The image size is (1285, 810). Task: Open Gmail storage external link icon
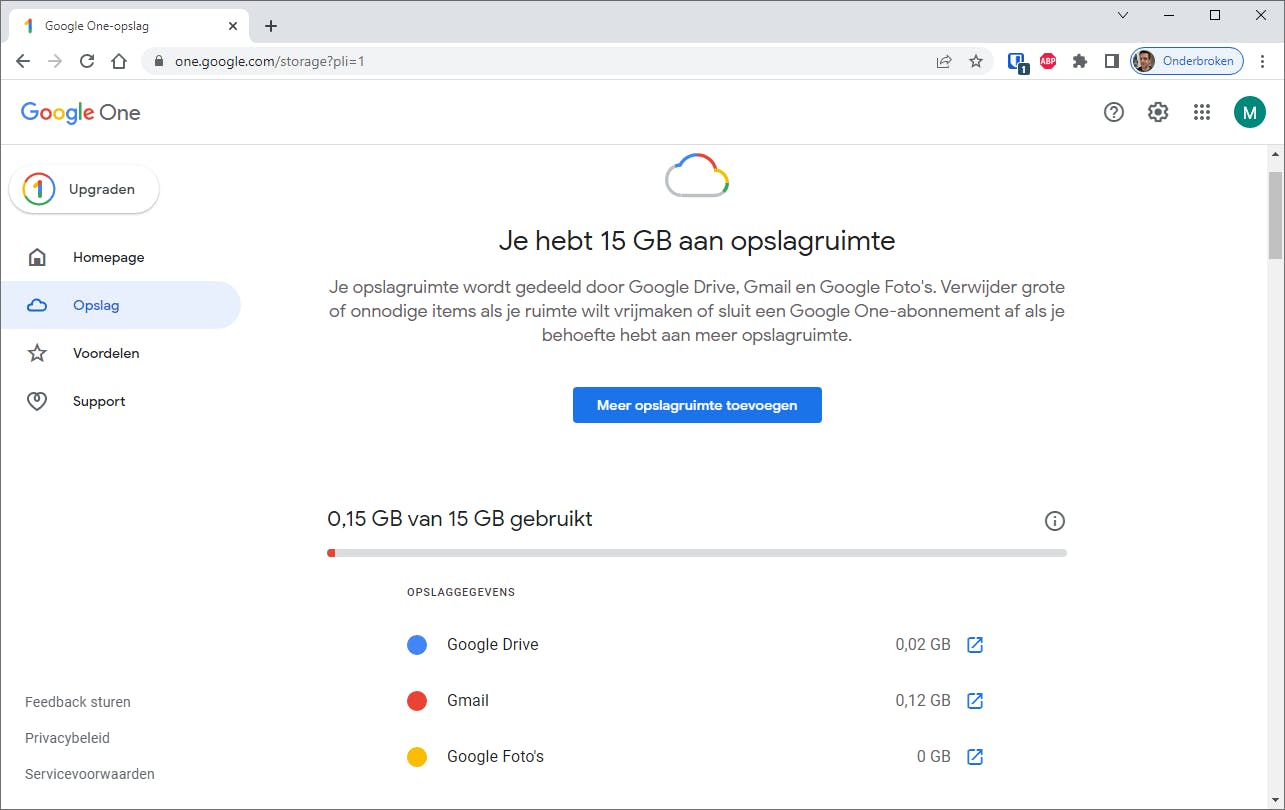[x=975, y=701]
